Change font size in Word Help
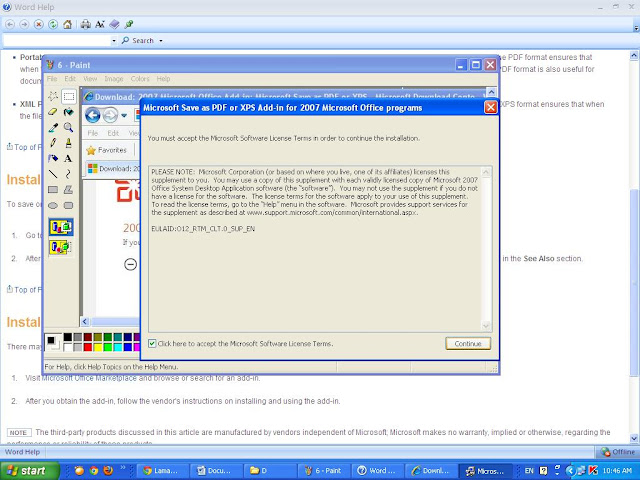 point(100,24)
